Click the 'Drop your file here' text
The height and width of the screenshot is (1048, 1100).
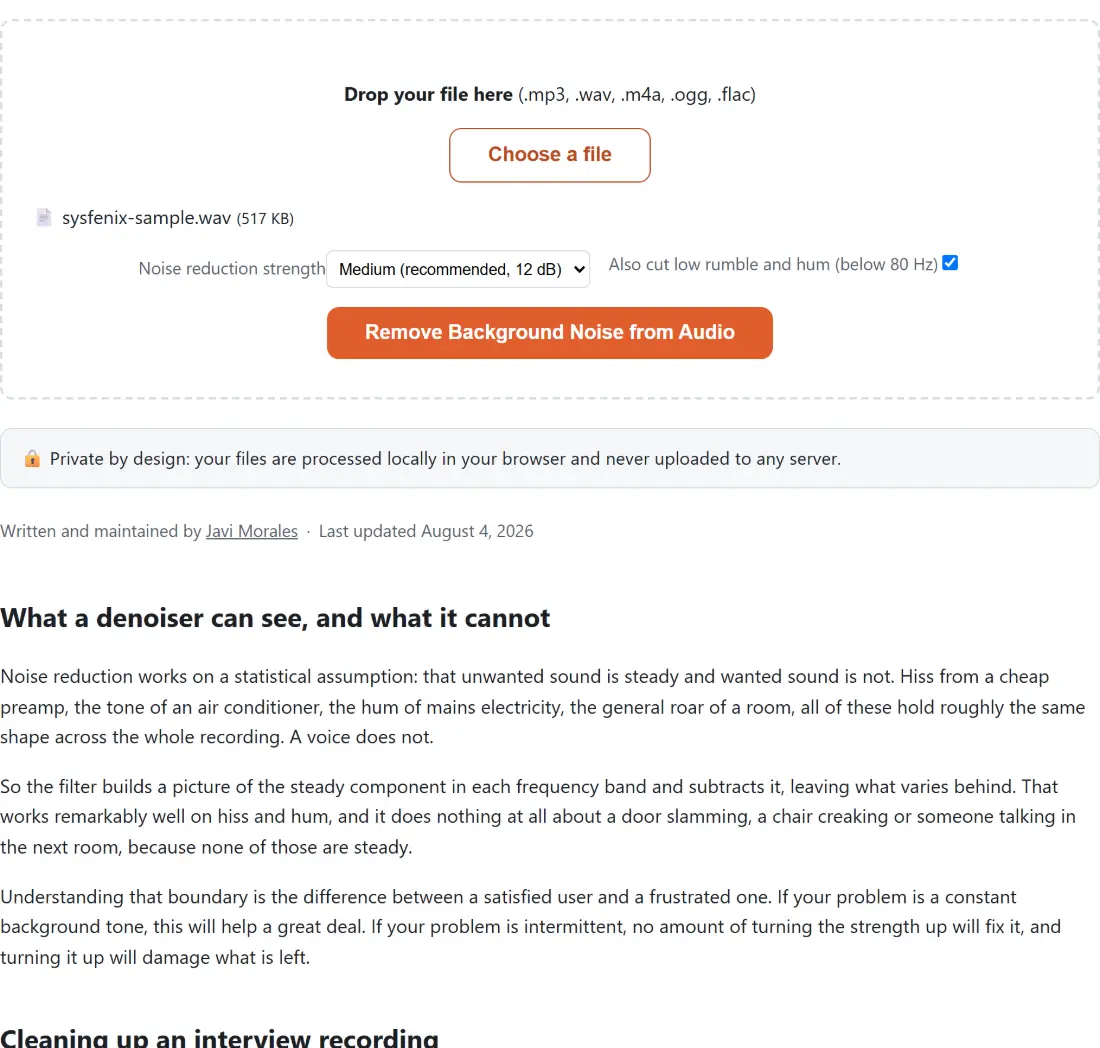(x=428, y=95)
